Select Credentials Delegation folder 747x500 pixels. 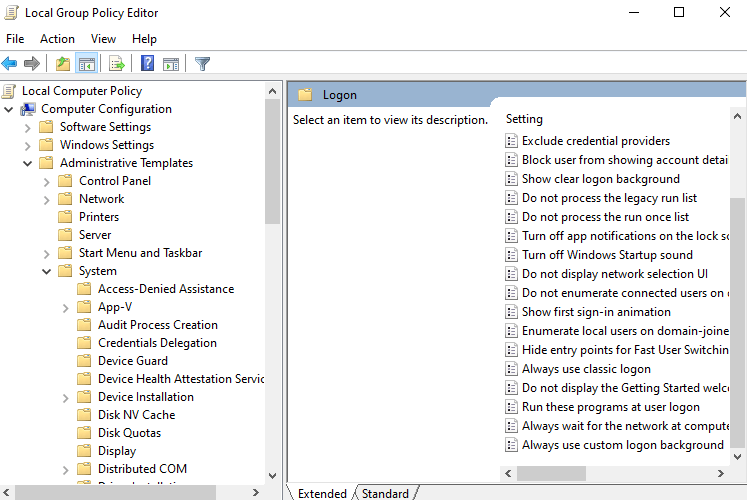pos(157,343)
